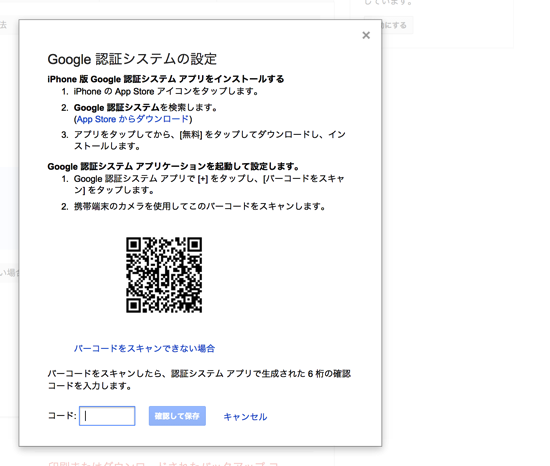Click the コード: label
550x466 pixels.
click(x=62, y=416)
